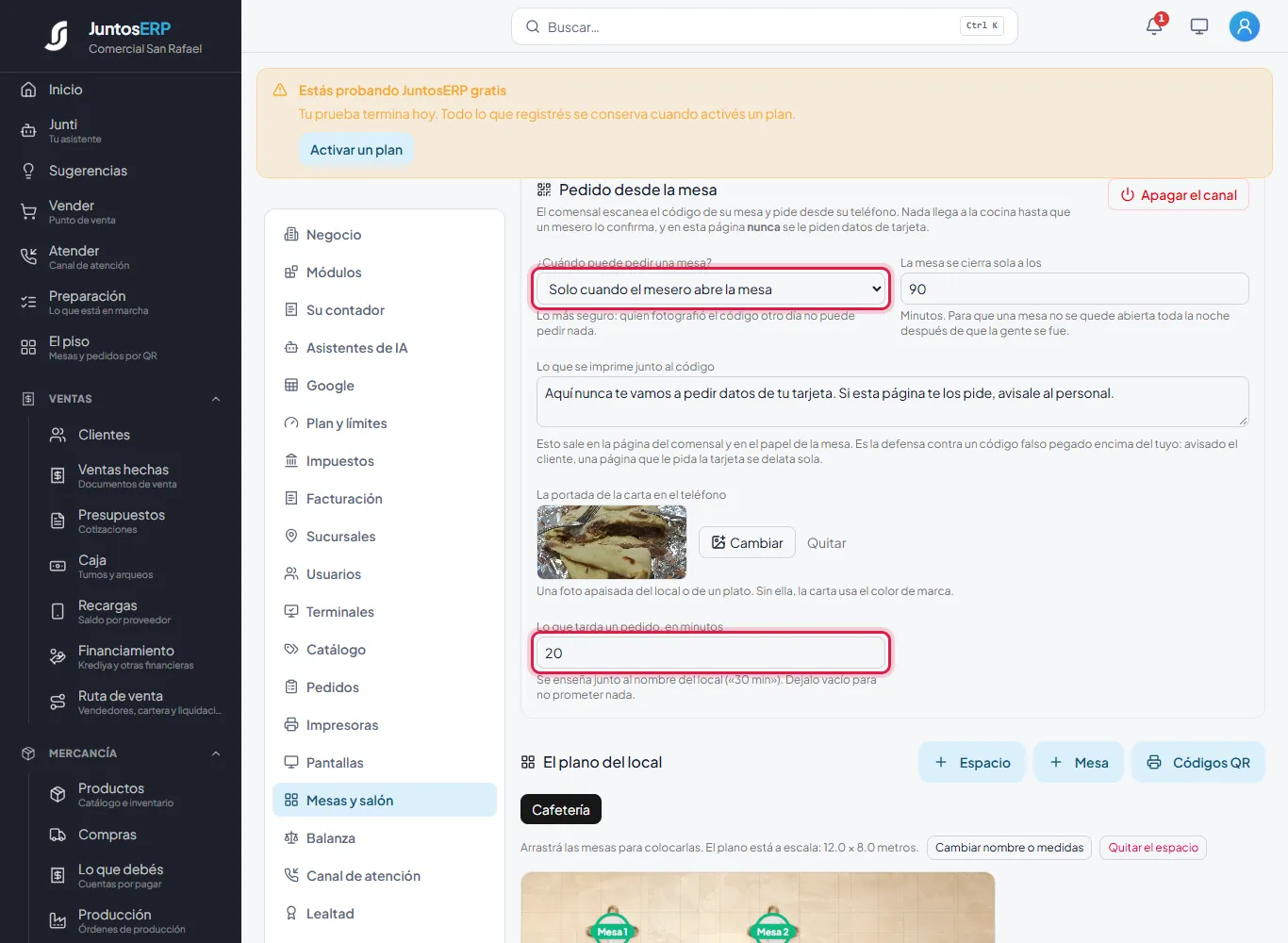Click the printed message text area
The width and height of the screenshot is (1288, 943).
point(893,402)
